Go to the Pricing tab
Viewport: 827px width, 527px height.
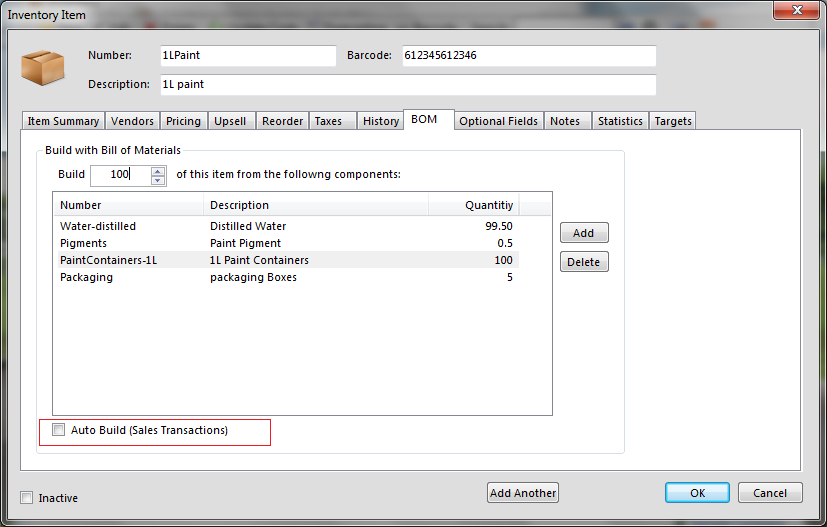tap(183, 121)
